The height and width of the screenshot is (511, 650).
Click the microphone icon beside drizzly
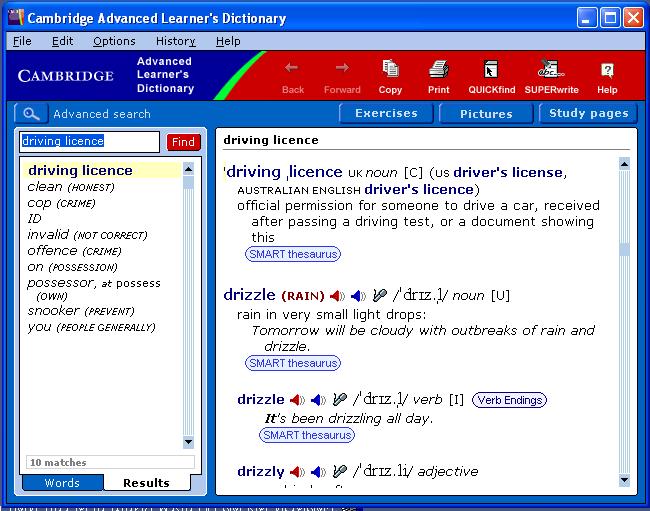(x=340, y=471)
